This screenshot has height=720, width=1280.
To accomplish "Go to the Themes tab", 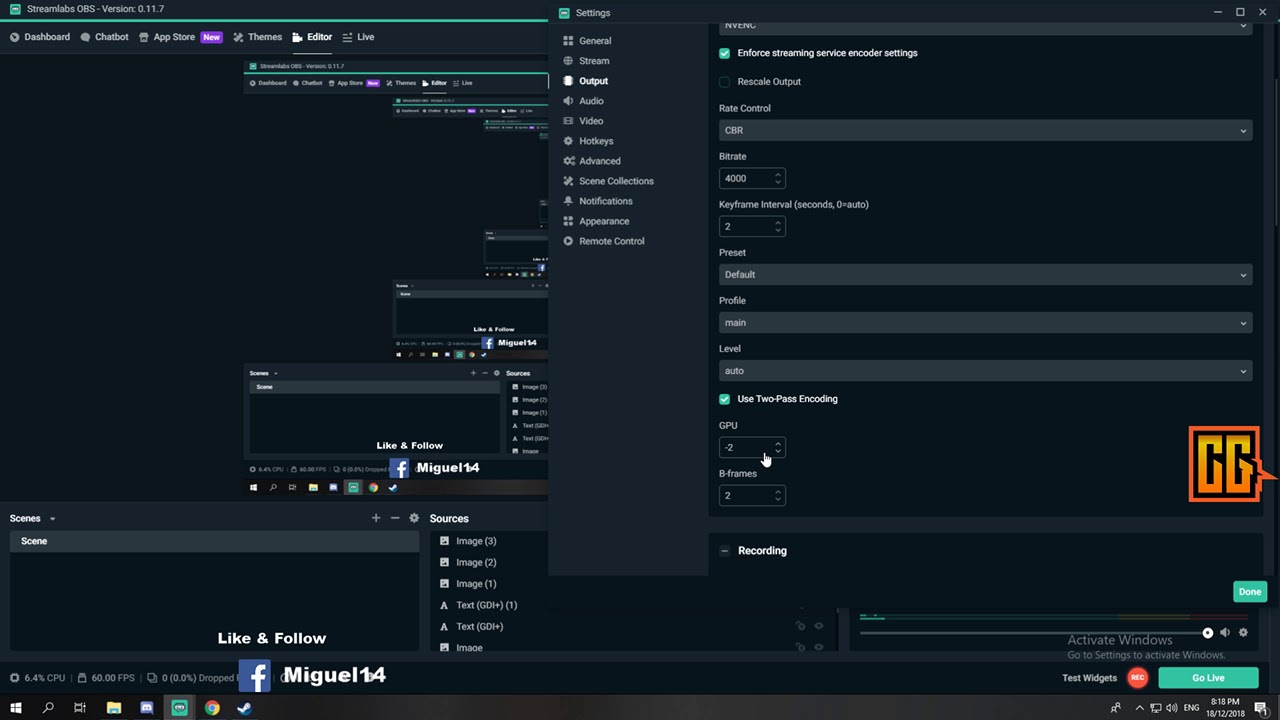I will click(x=257, y=37).
